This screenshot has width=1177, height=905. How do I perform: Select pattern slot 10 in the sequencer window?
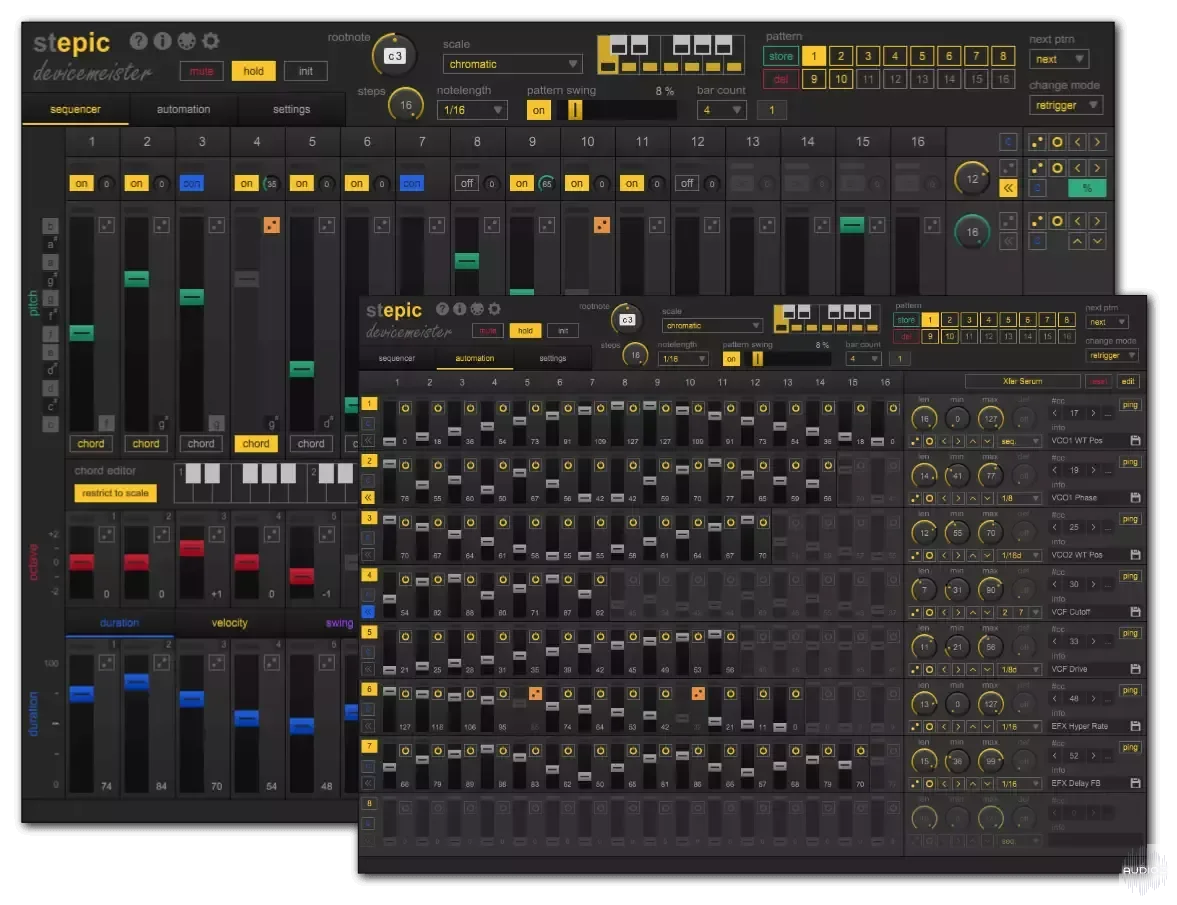click(841, 80)
